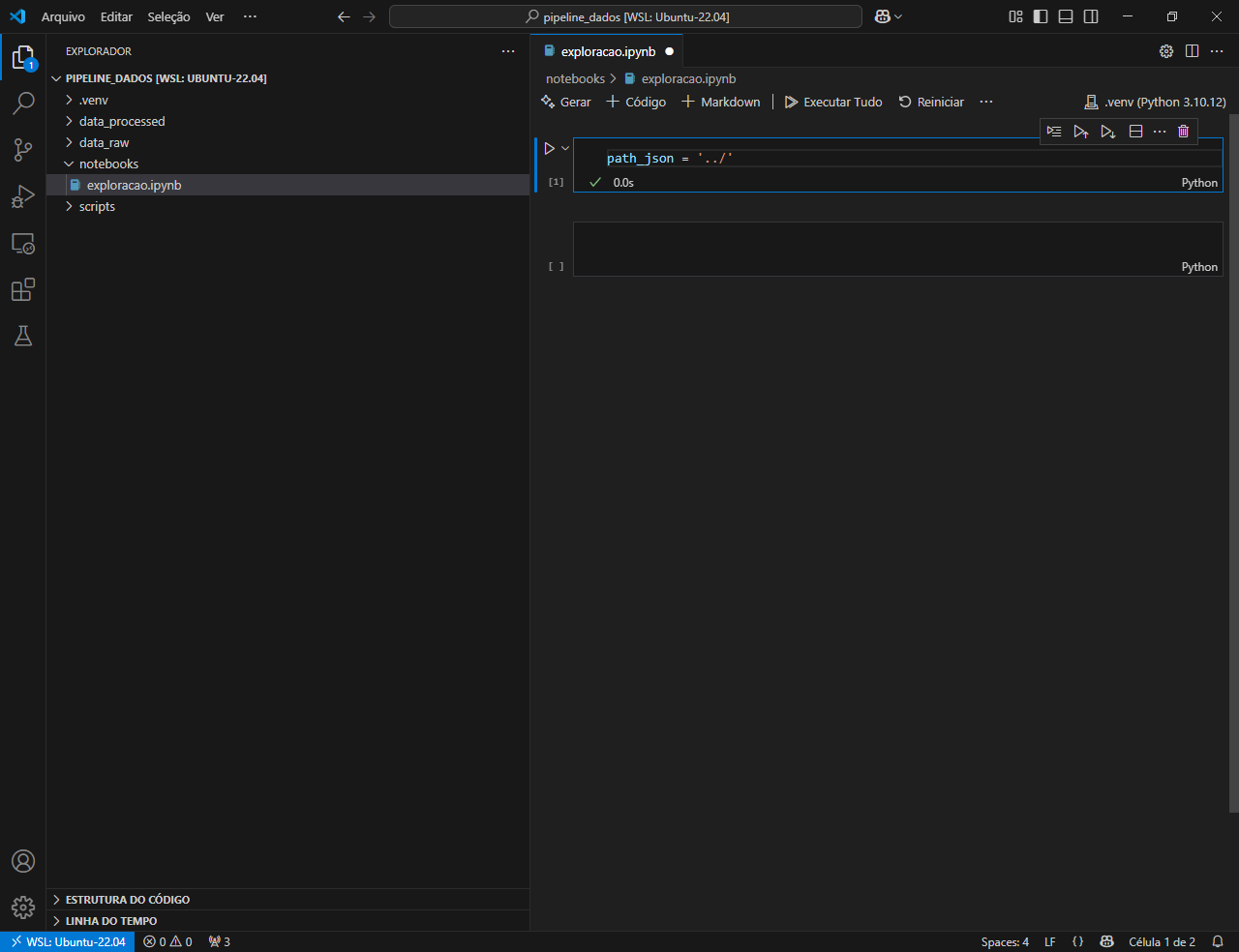Go back navigation arrow
Screen dimensions: 1239x952
[344, 16]
